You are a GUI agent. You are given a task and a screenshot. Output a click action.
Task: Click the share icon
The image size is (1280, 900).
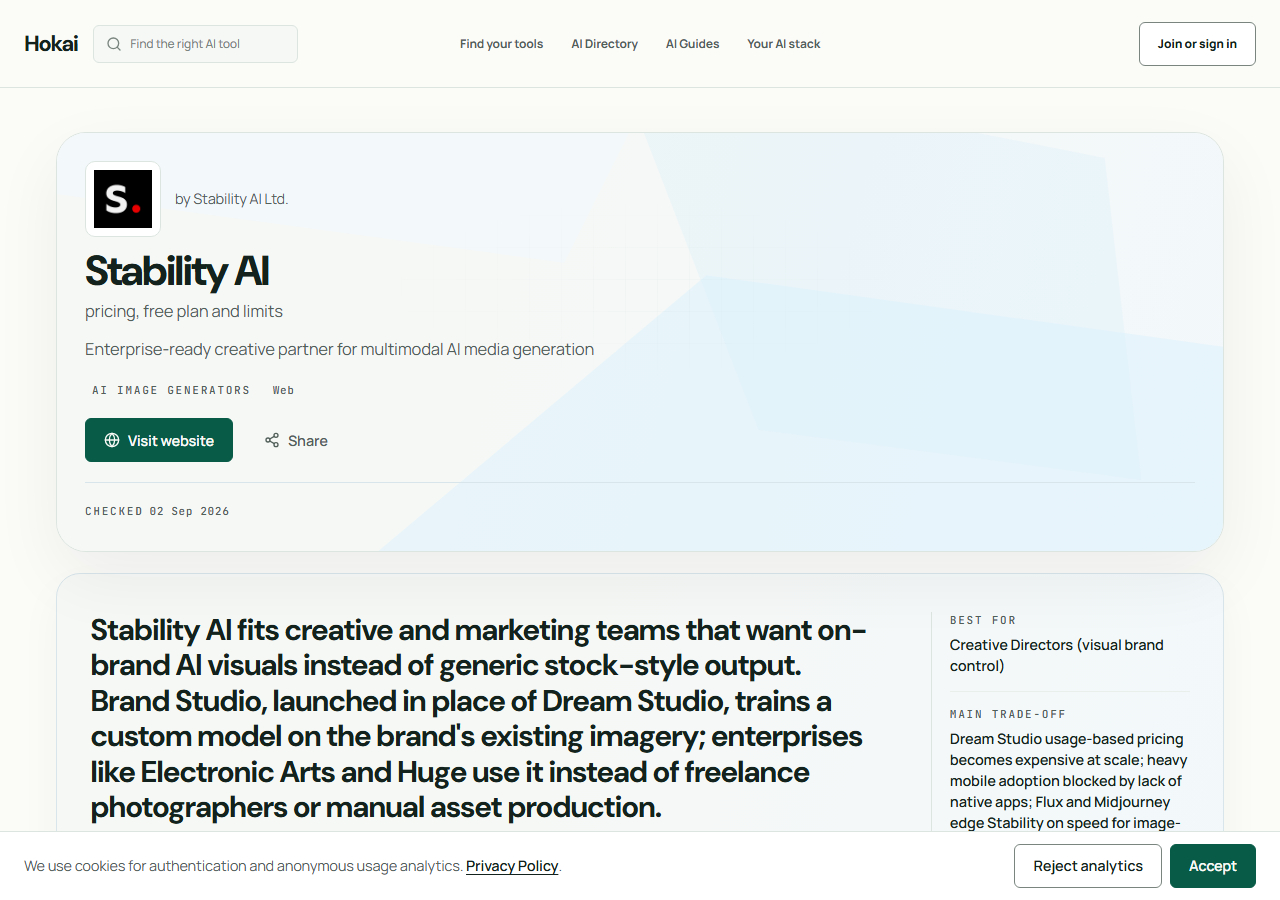coord(272,440)
